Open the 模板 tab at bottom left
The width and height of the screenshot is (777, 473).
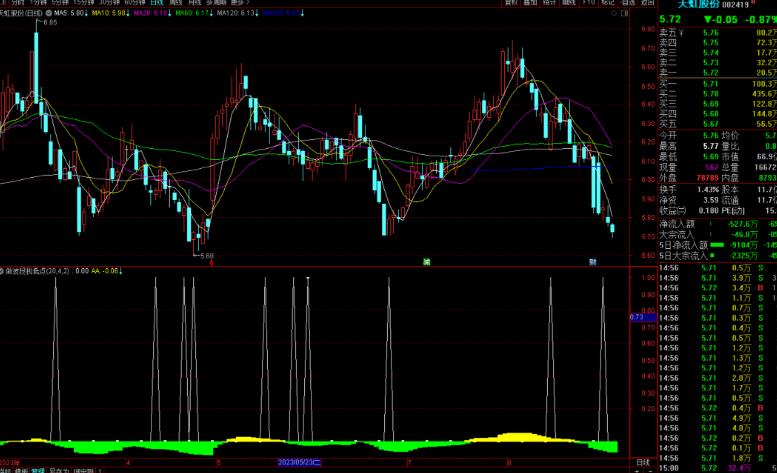click(21, 471)
